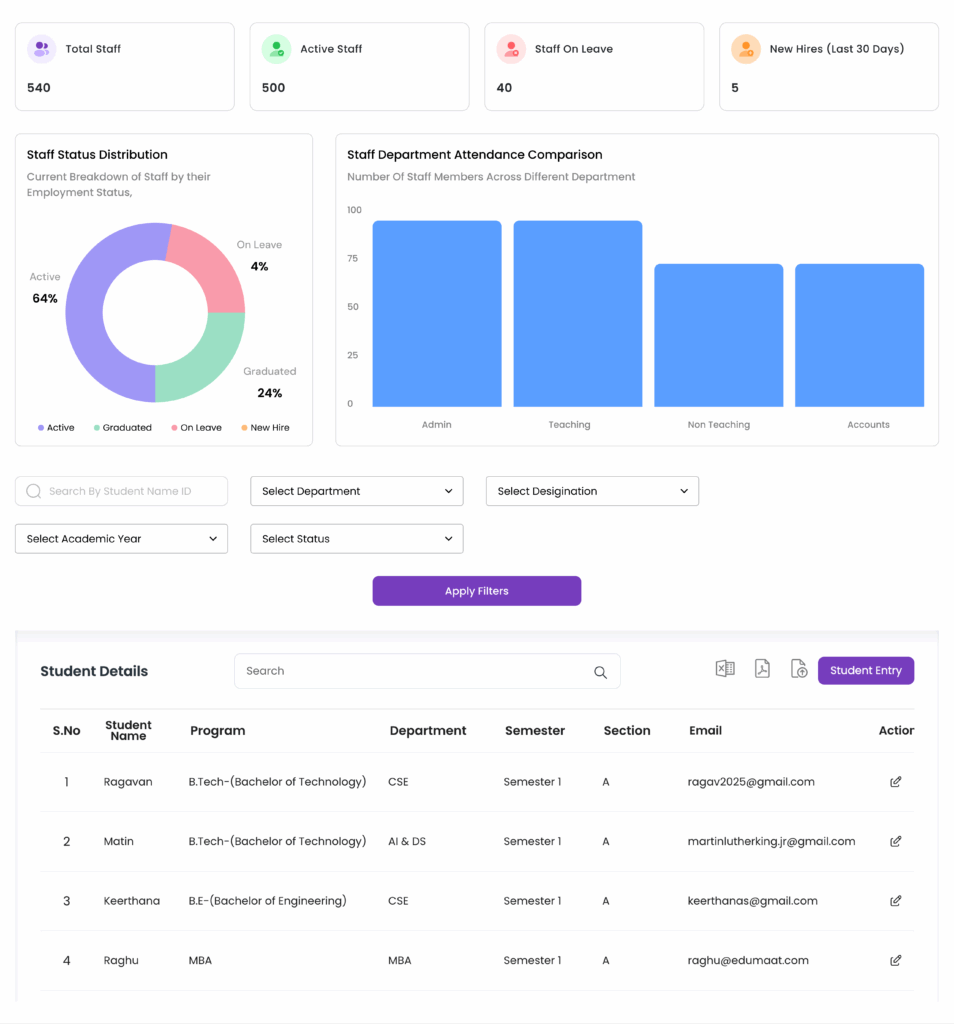Image resolution: width=954 pixels, height=1024 pixels.
Task: Expand the Select Designation dropdown
Action: tap(592, 491)
